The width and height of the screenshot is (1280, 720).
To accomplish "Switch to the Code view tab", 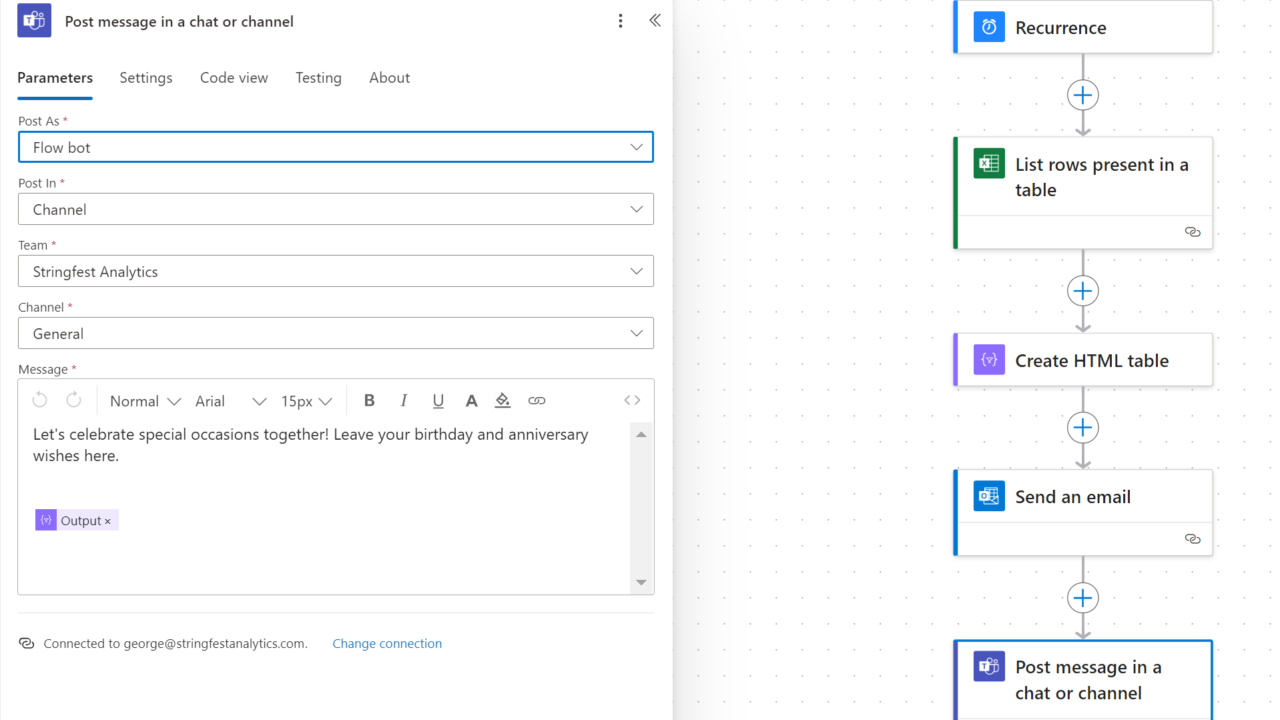I will (234, 78).
